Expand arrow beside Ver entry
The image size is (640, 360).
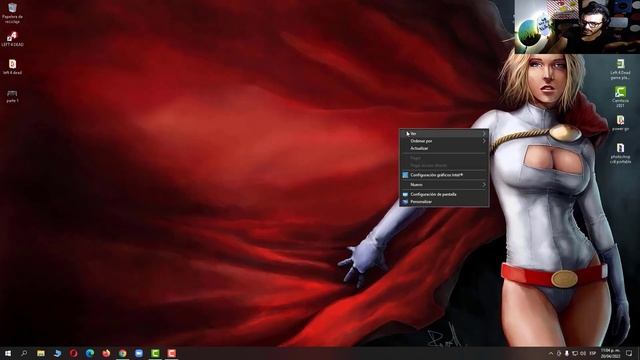[484, 133]
